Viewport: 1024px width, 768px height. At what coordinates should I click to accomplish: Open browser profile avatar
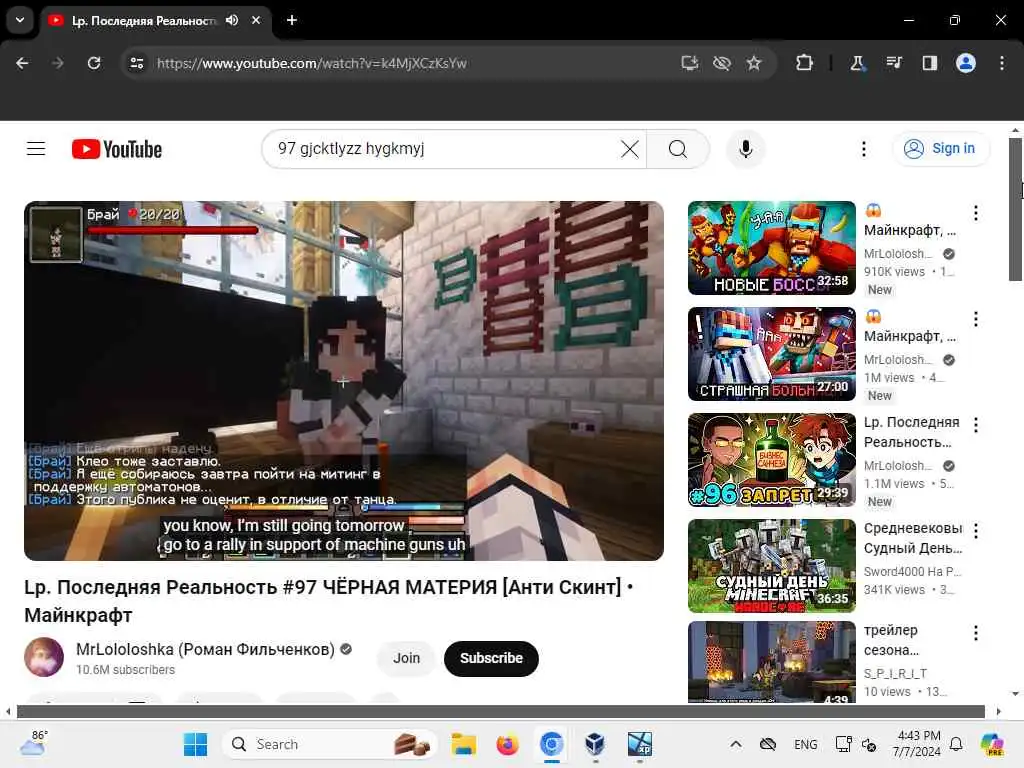click(x=966, y=63)
